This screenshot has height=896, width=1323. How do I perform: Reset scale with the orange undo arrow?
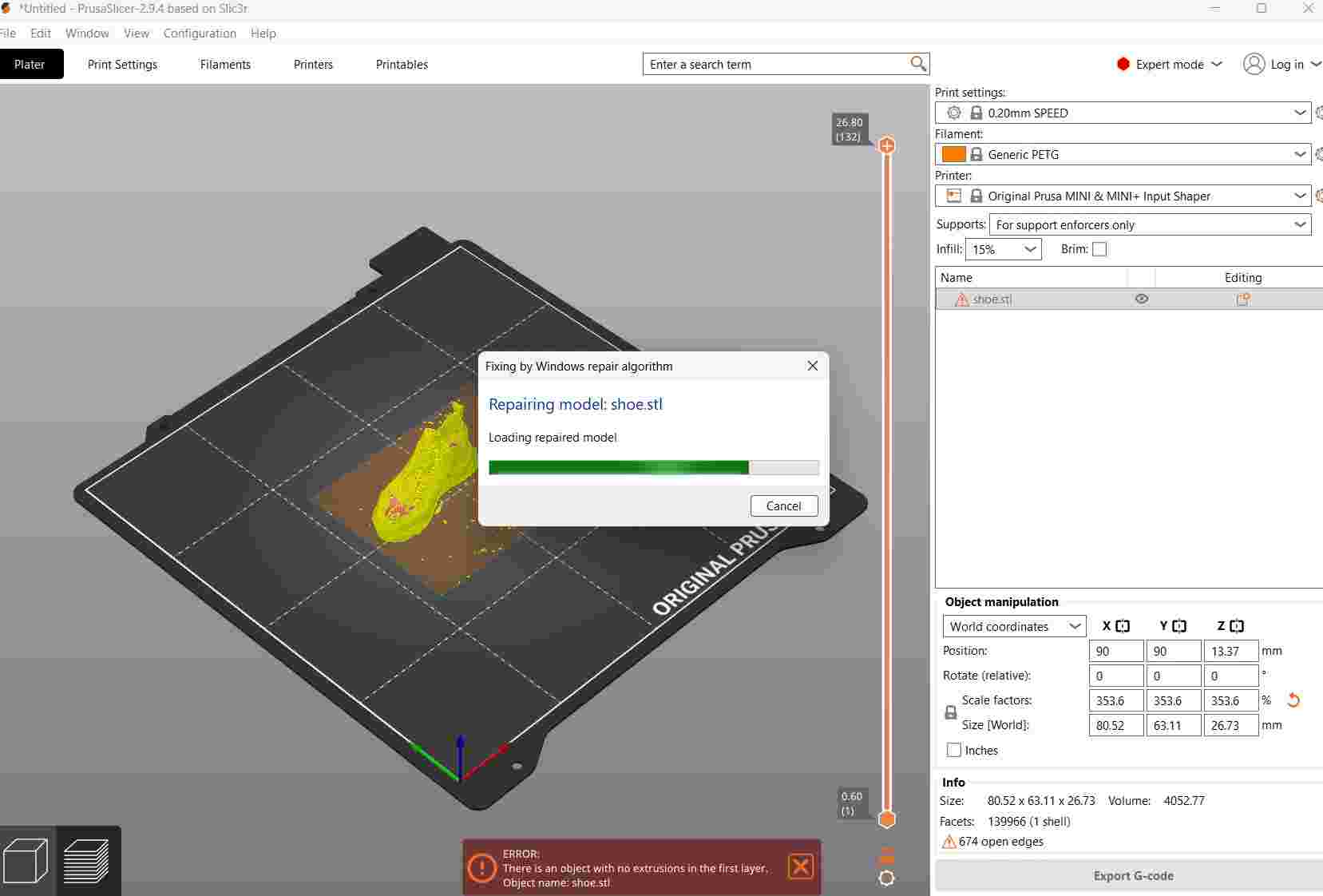[1294, 700]
